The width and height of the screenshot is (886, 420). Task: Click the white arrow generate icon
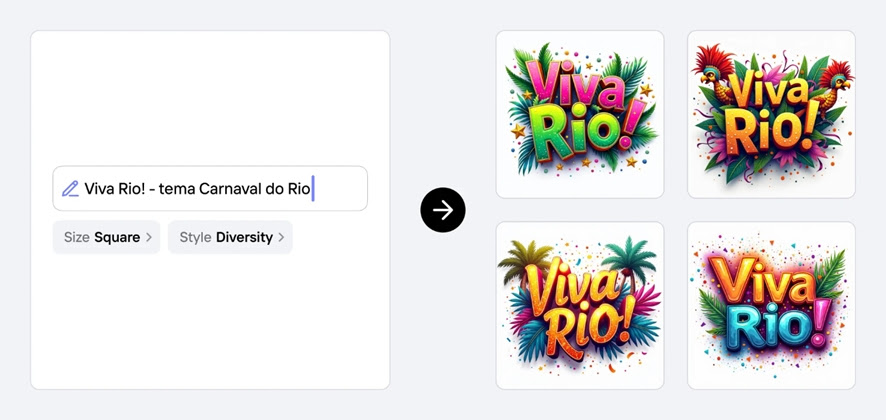[x=443, y=210]
